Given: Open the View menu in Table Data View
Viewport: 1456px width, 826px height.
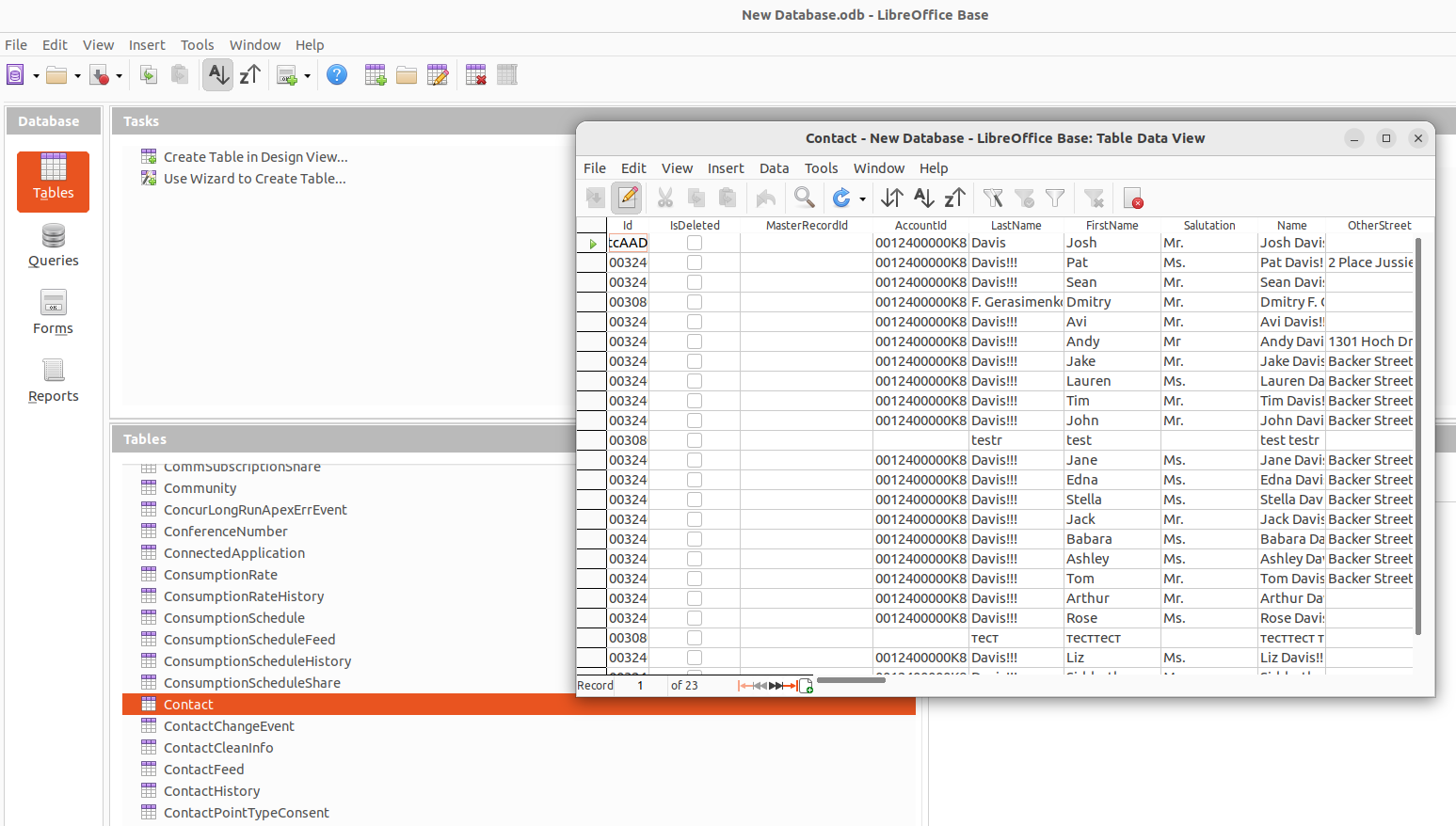Looking at the screenshot, I should (677, 168).
